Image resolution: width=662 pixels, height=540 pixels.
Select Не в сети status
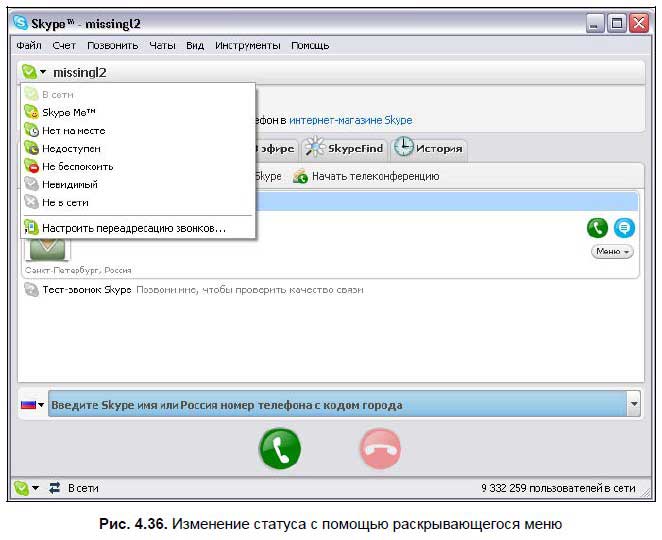pos(64,202)
